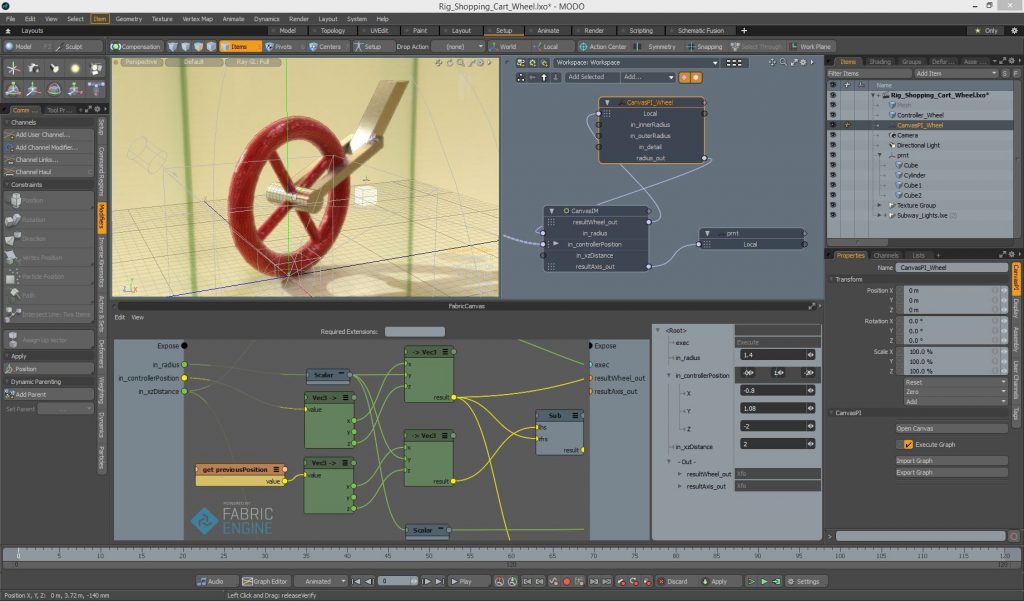Open the Render menu
Image resolution: width=1024 pixels, height=601 pixels.
[x=298, y=19]
